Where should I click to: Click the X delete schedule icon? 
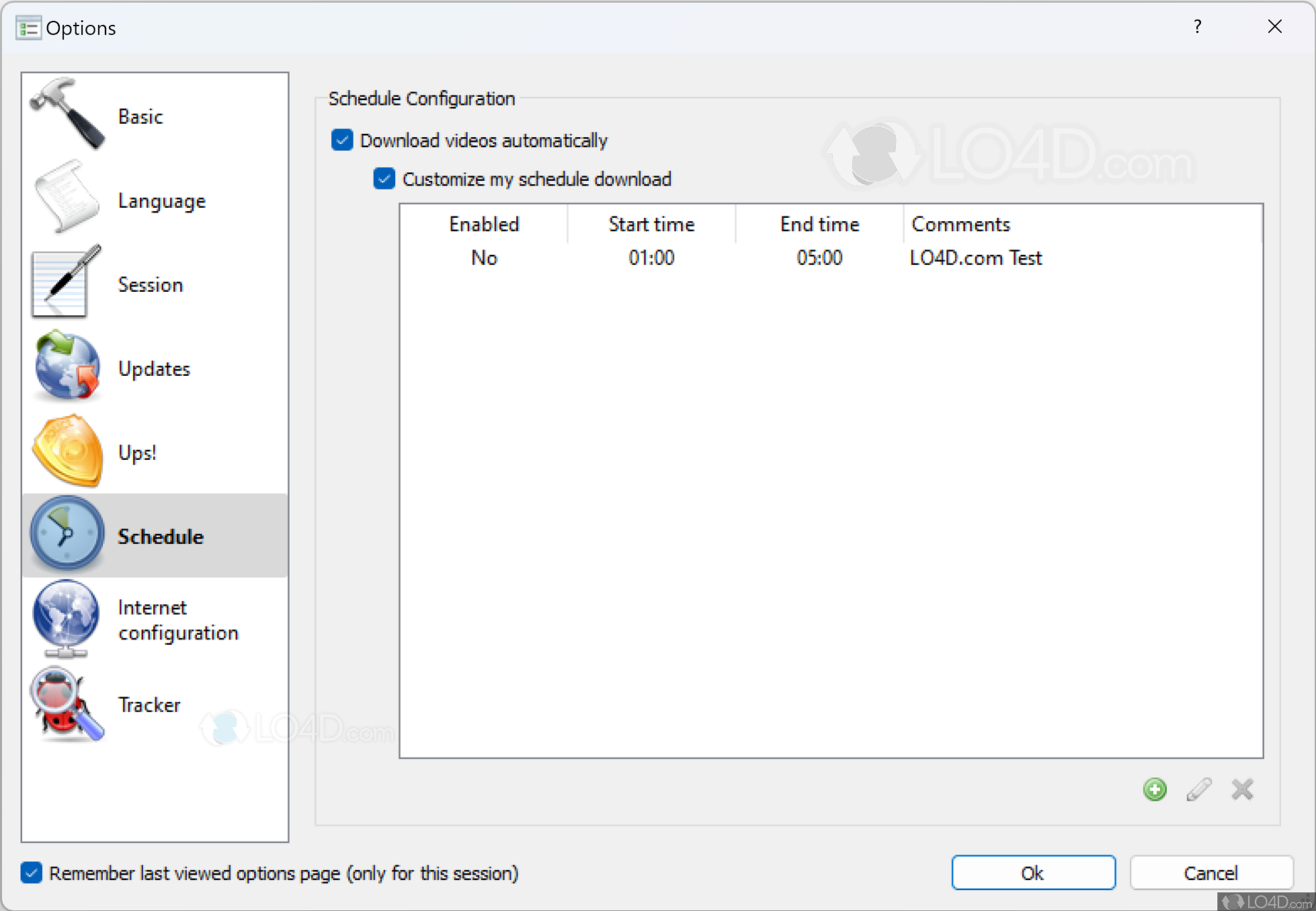point(1242,789)
